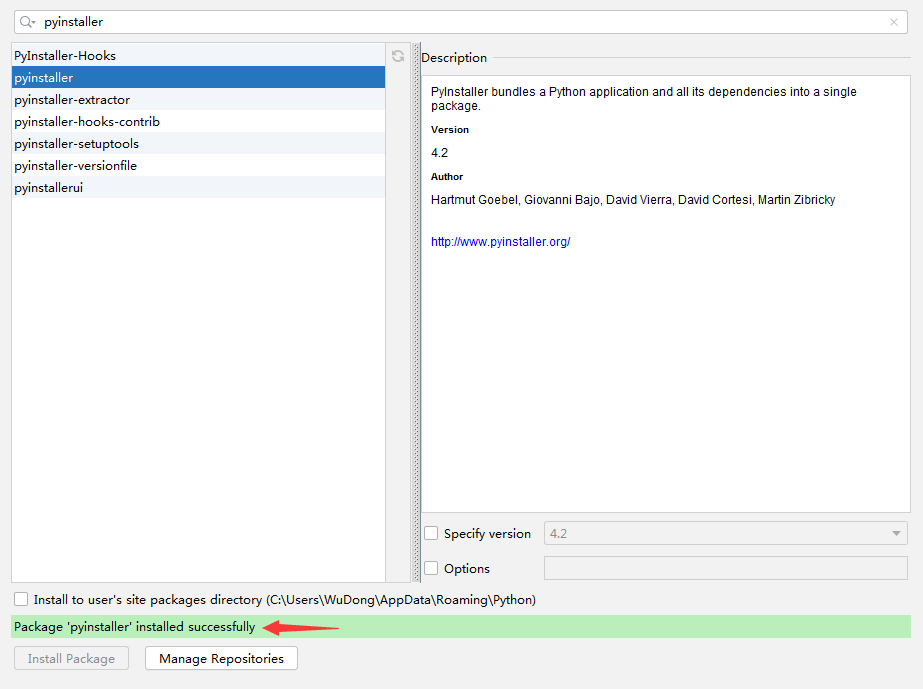Focus the pyinstaller search input field
The image size is (923, 689).
coord(461,22)
